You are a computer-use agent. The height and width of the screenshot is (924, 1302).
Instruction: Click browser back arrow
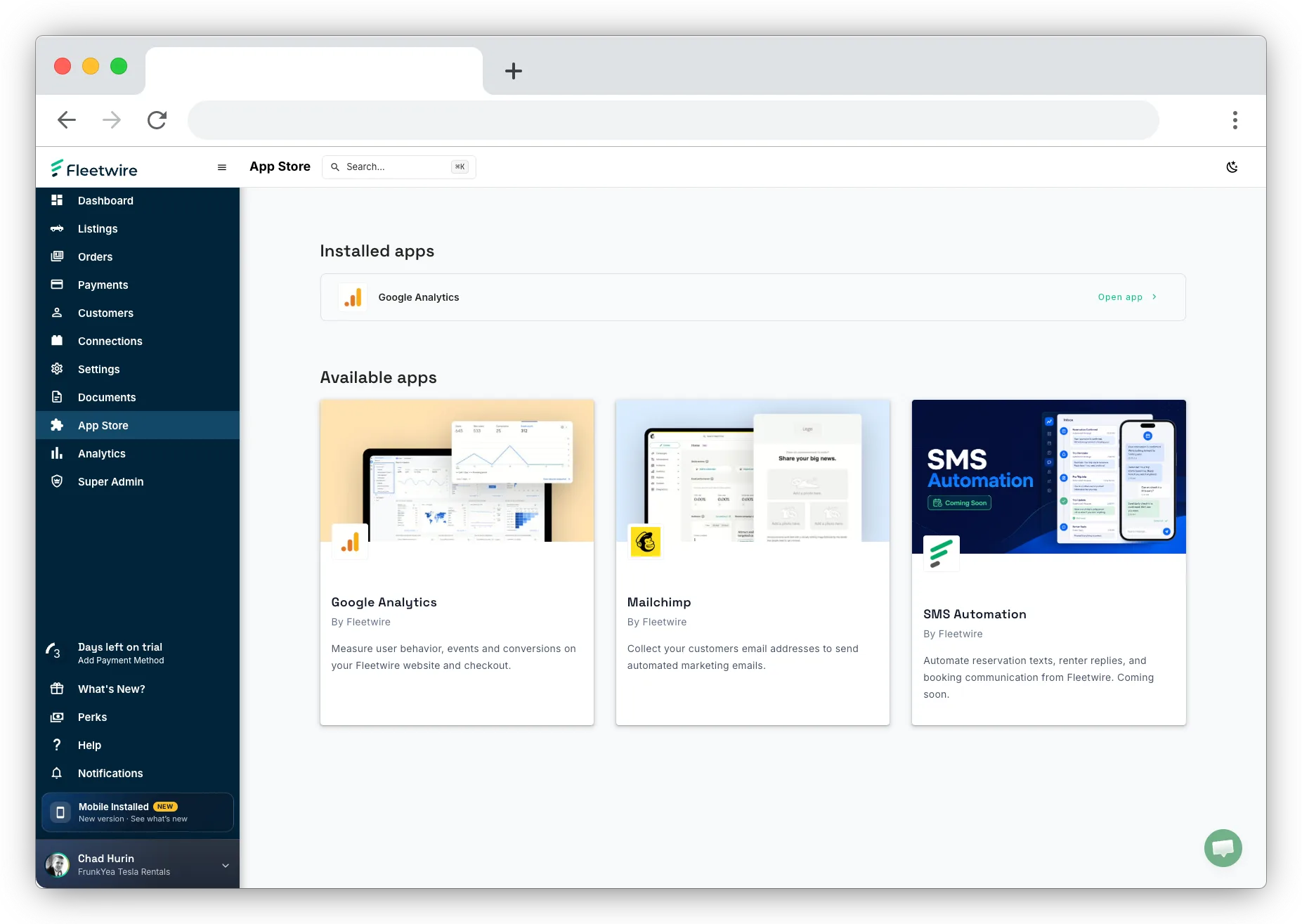click(x=67, y=120)
